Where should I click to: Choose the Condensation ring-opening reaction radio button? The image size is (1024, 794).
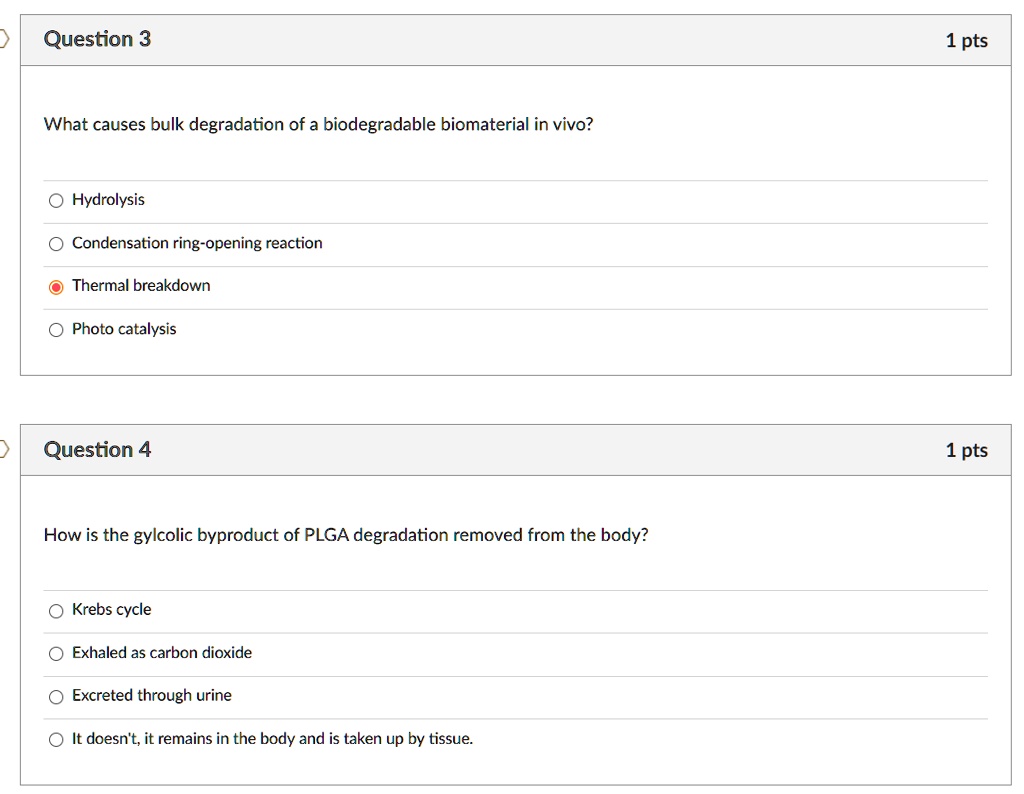56,244
